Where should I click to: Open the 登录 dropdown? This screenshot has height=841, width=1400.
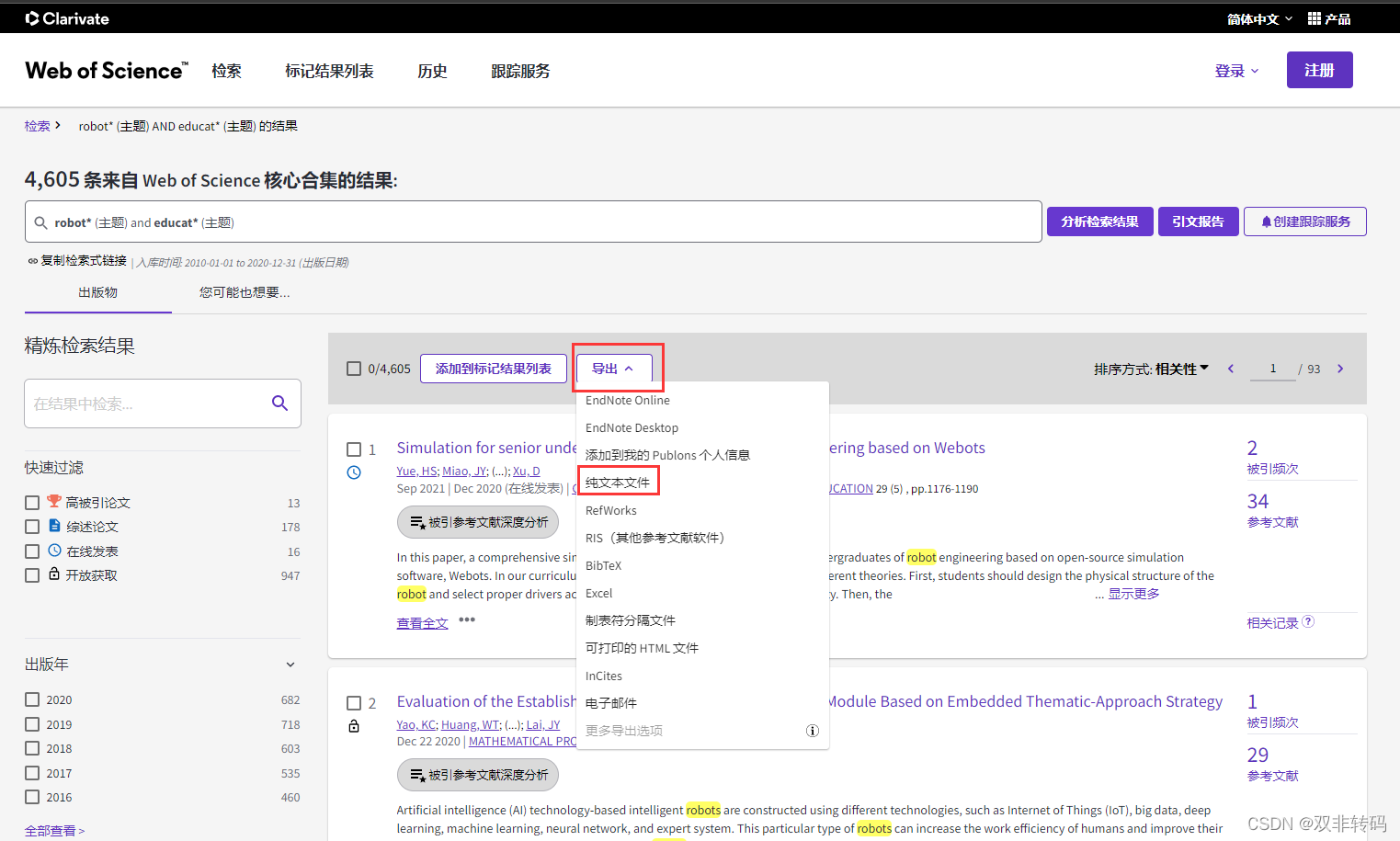point(1236,71)
